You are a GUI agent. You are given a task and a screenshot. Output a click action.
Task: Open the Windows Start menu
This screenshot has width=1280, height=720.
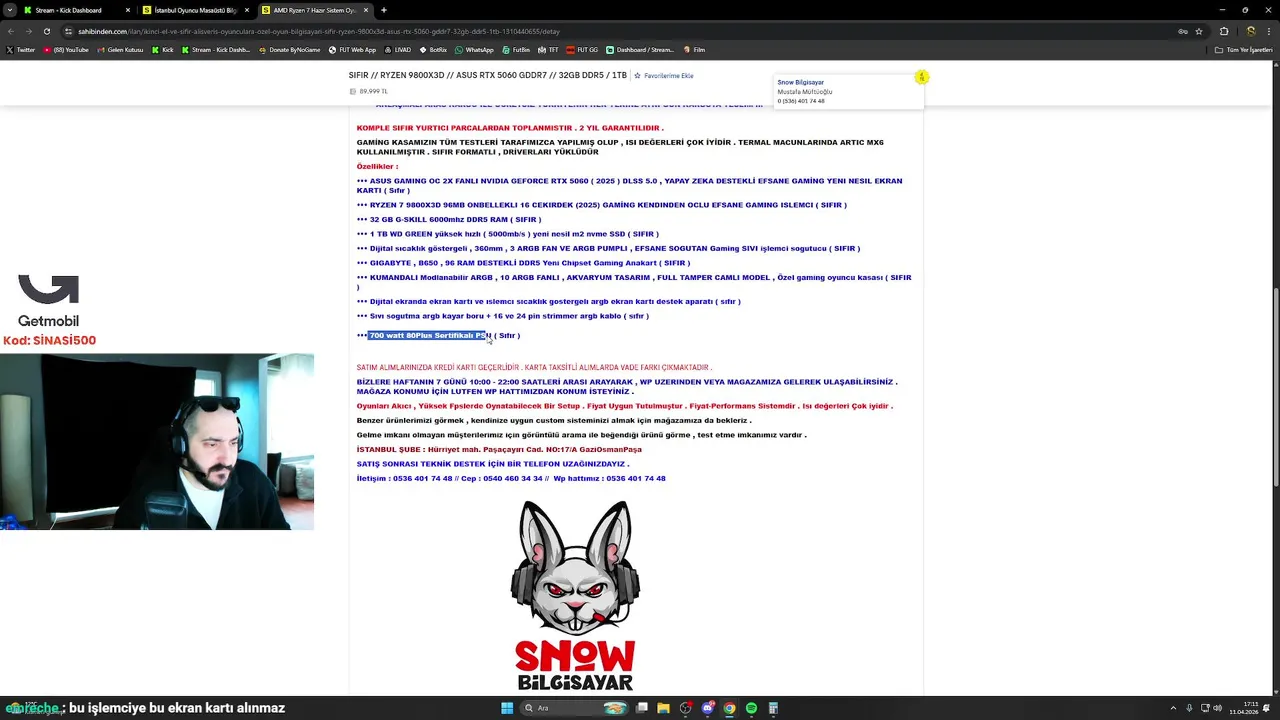click(x=507, y=708)
